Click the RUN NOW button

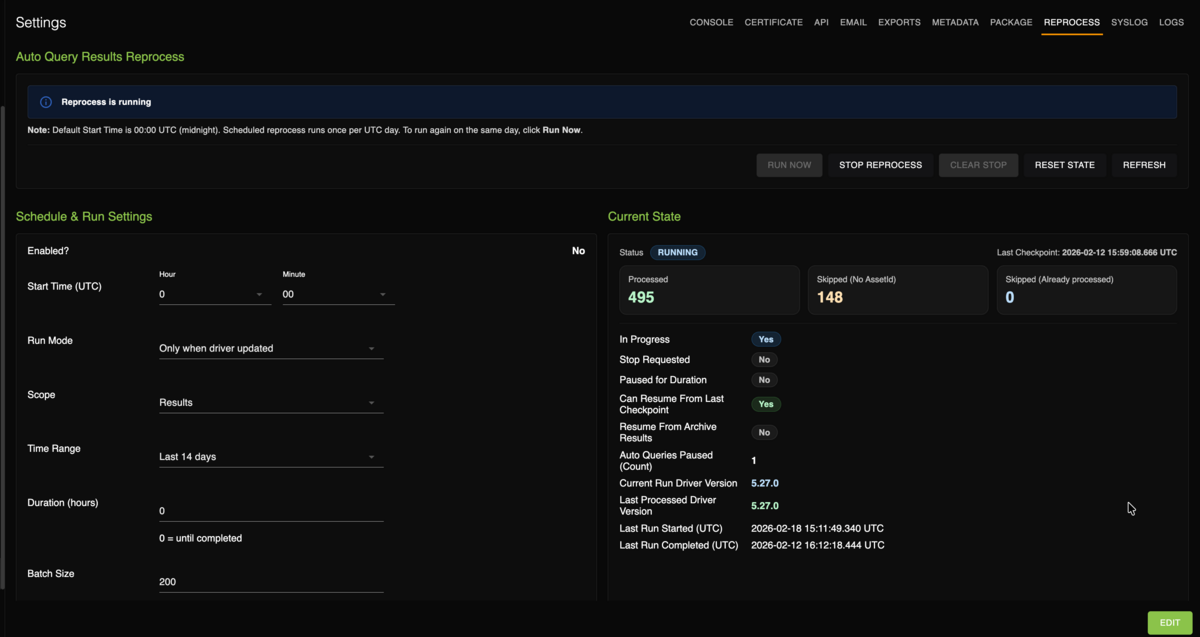click(x=789, y=165)
